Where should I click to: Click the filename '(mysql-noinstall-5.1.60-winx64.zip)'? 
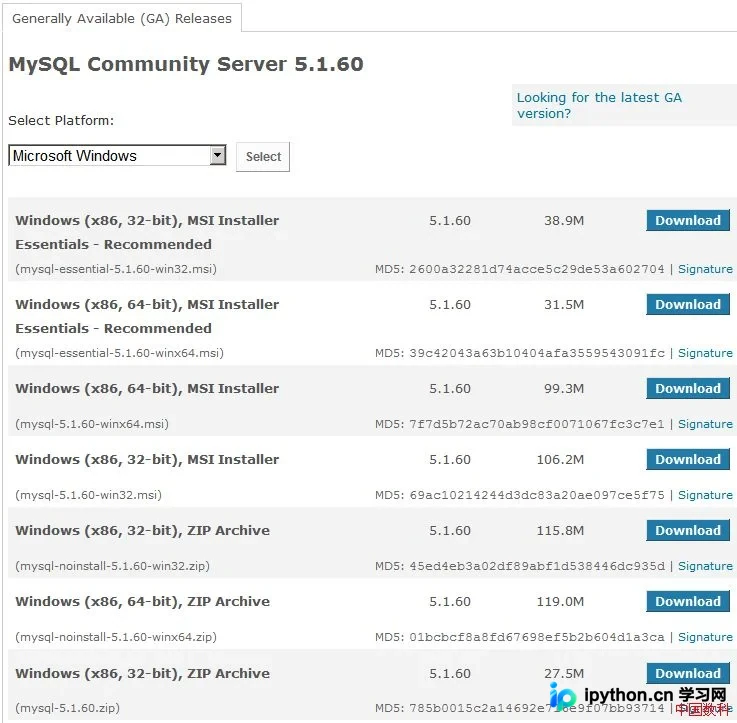116,637
